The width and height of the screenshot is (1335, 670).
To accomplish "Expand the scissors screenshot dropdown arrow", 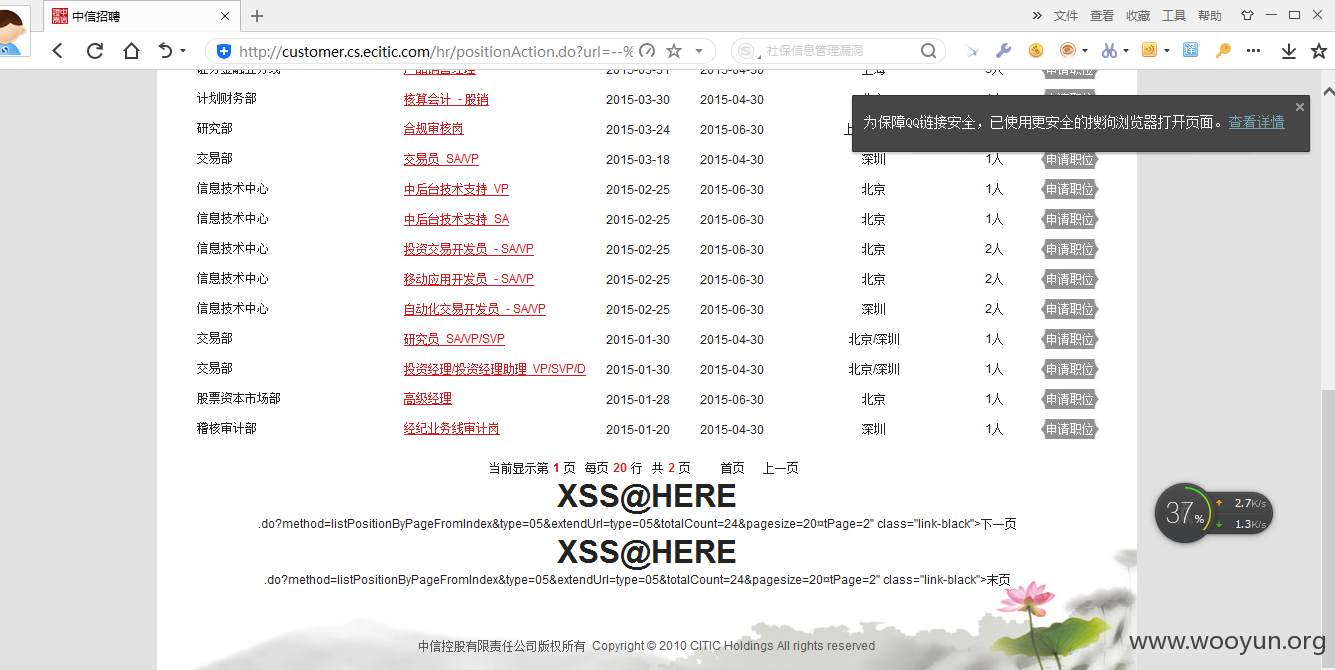I will coord(1126,51).
